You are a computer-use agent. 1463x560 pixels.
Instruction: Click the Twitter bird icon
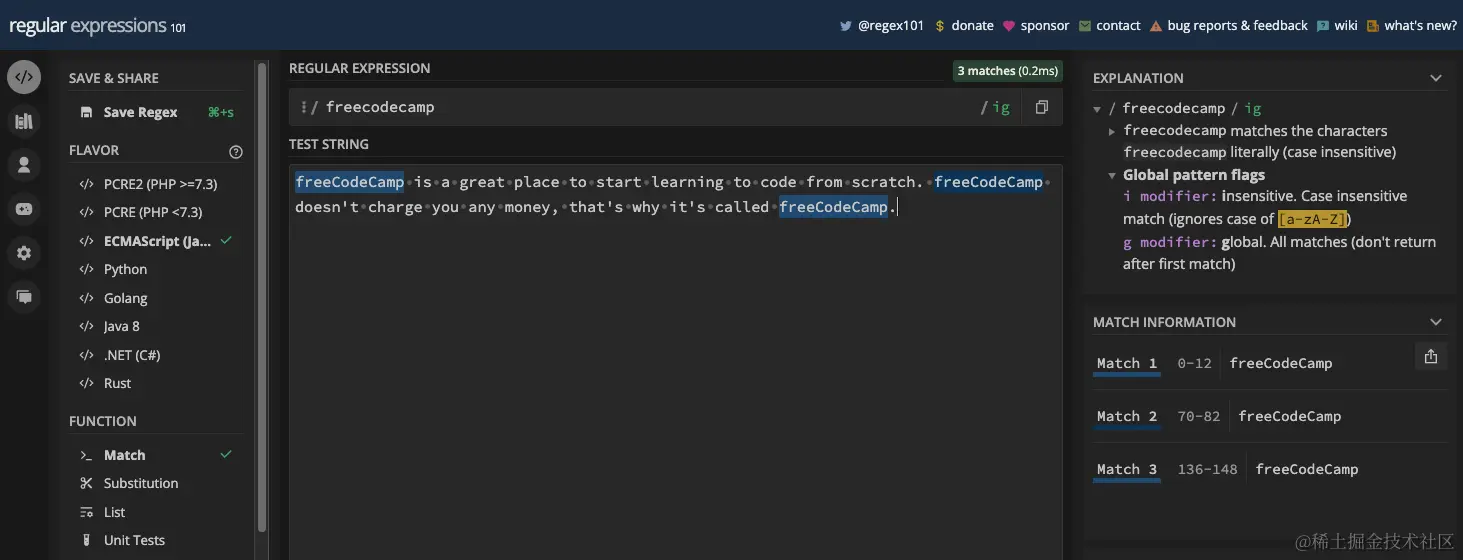point(845,26)
